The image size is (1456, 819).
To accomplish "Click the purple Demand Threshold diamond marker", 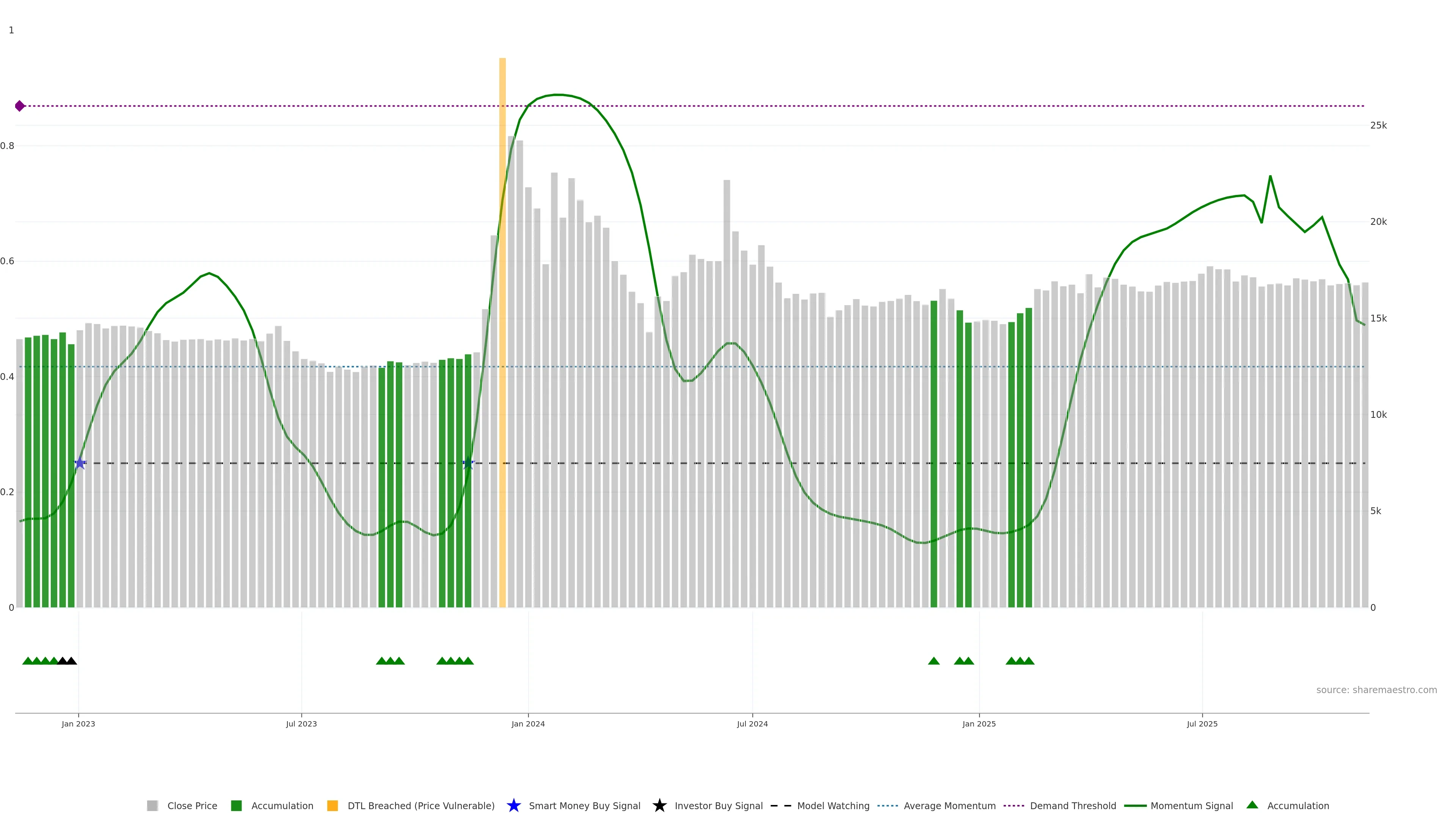I will [x=20, y=106].
